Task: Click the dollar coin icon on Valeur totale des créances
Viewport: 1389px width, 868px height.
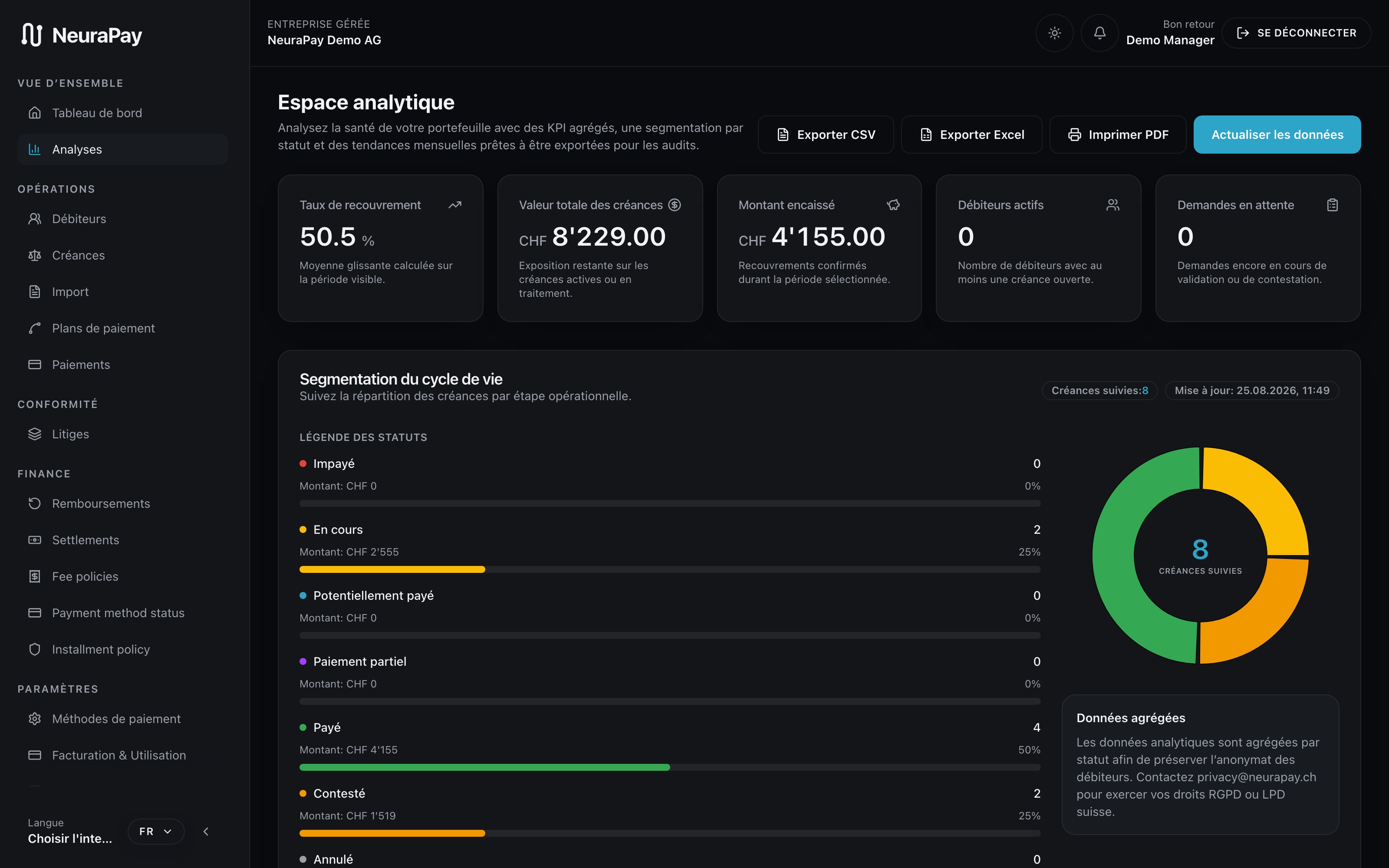Action: [x=675, y=205]
